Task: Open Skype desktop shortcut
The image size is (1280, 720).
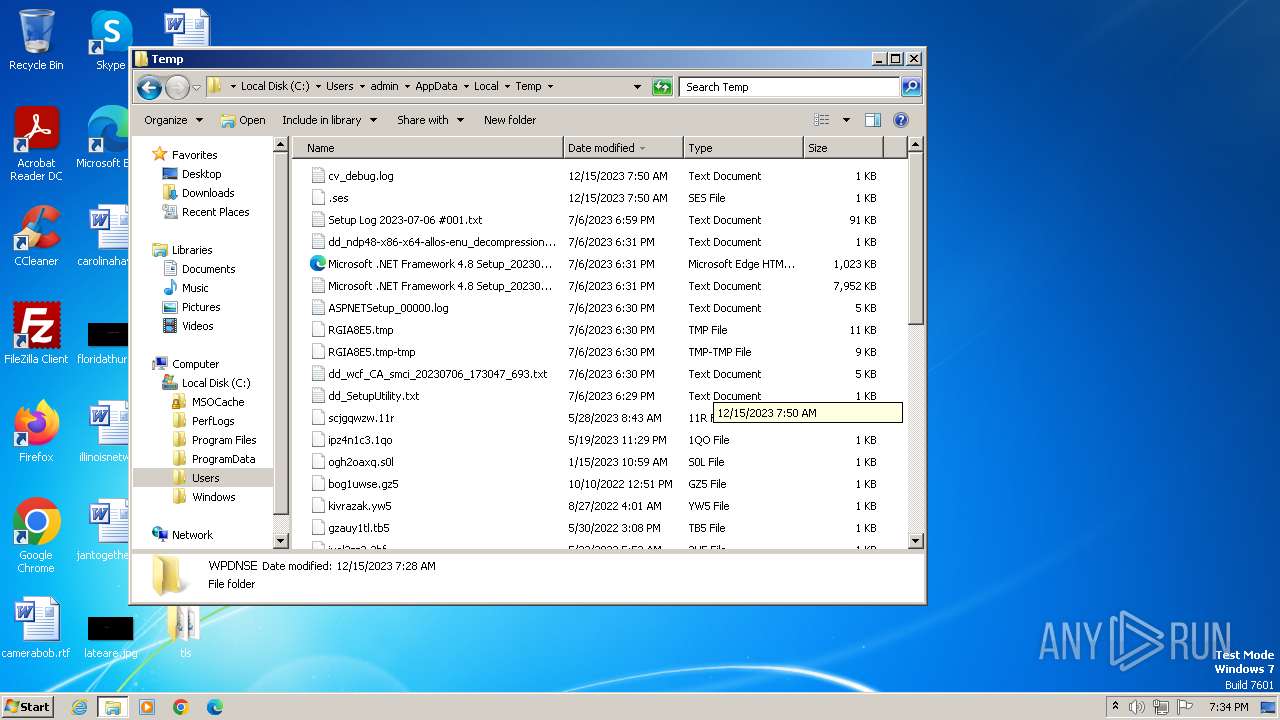Action: [110, 40]
